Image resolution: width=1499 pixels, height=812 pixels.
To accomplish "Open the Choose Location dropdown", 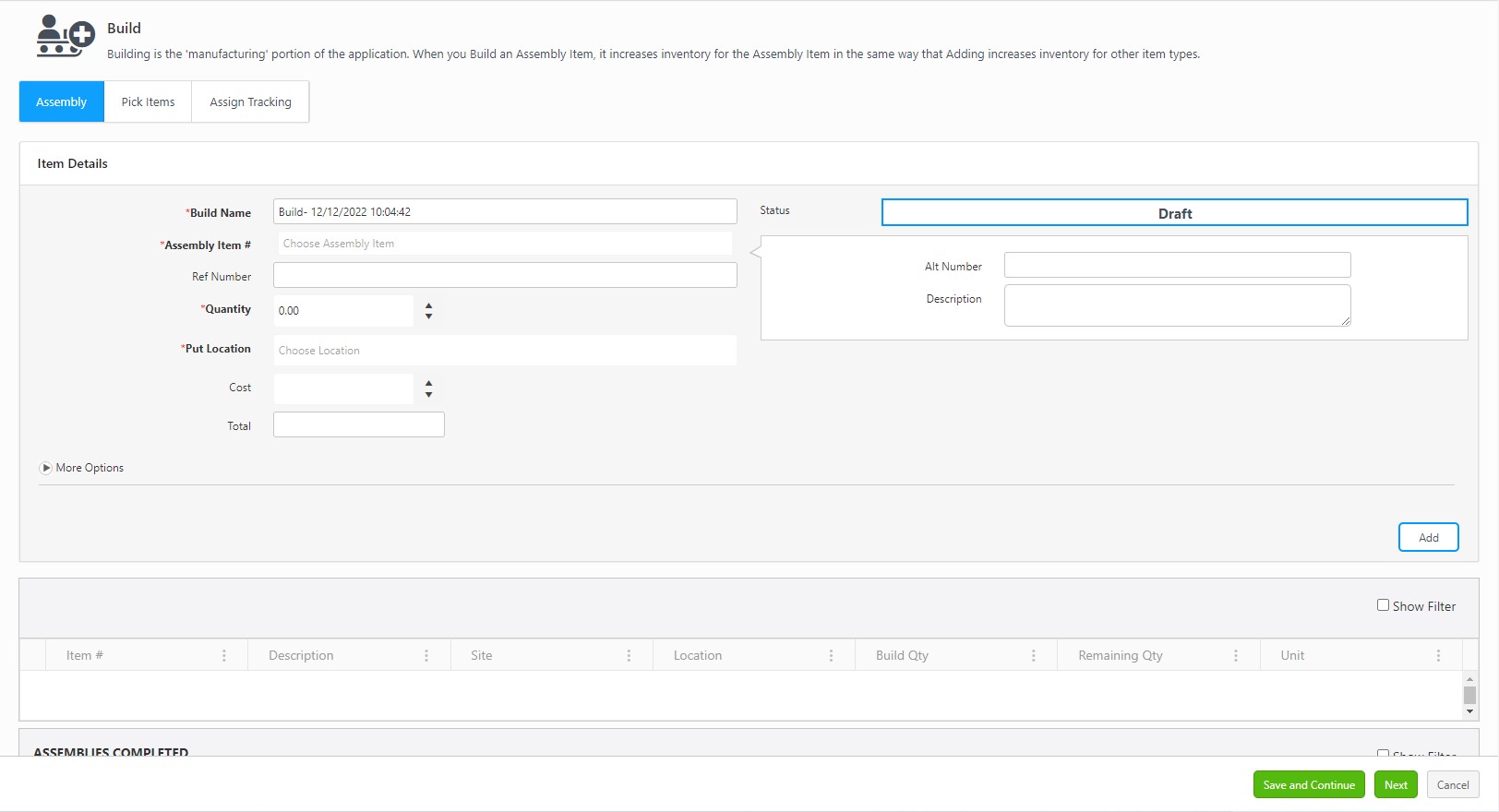I will (x=504, y=351).
